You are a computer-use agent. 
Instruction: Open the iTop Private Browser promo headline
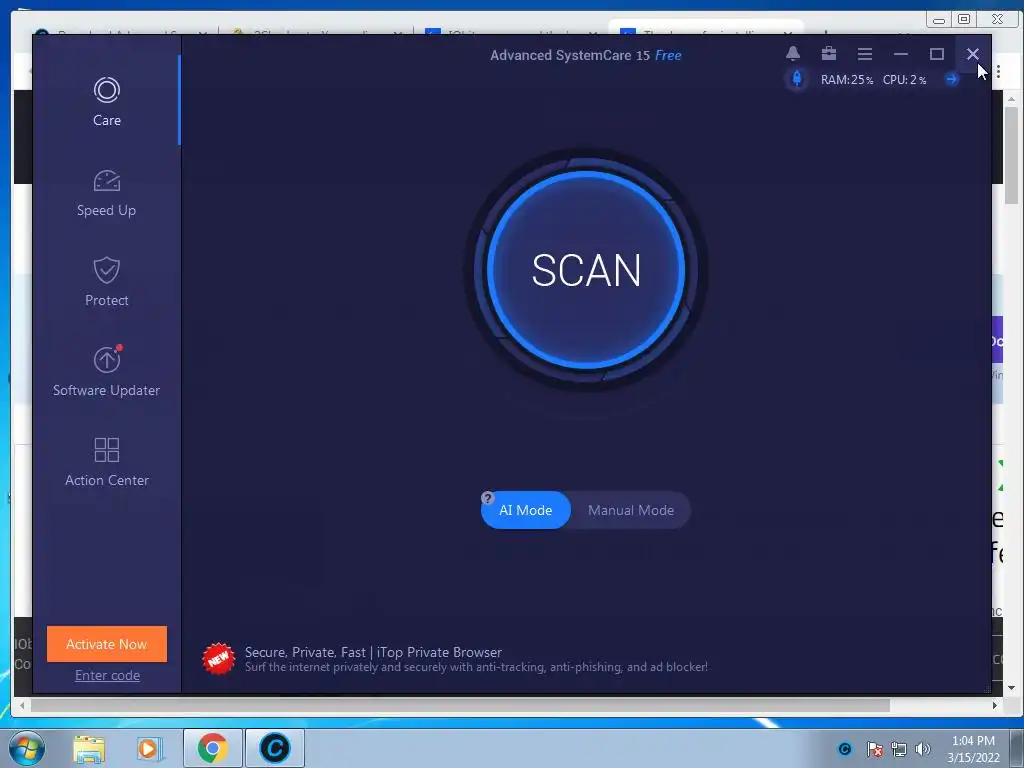(373, 652)
